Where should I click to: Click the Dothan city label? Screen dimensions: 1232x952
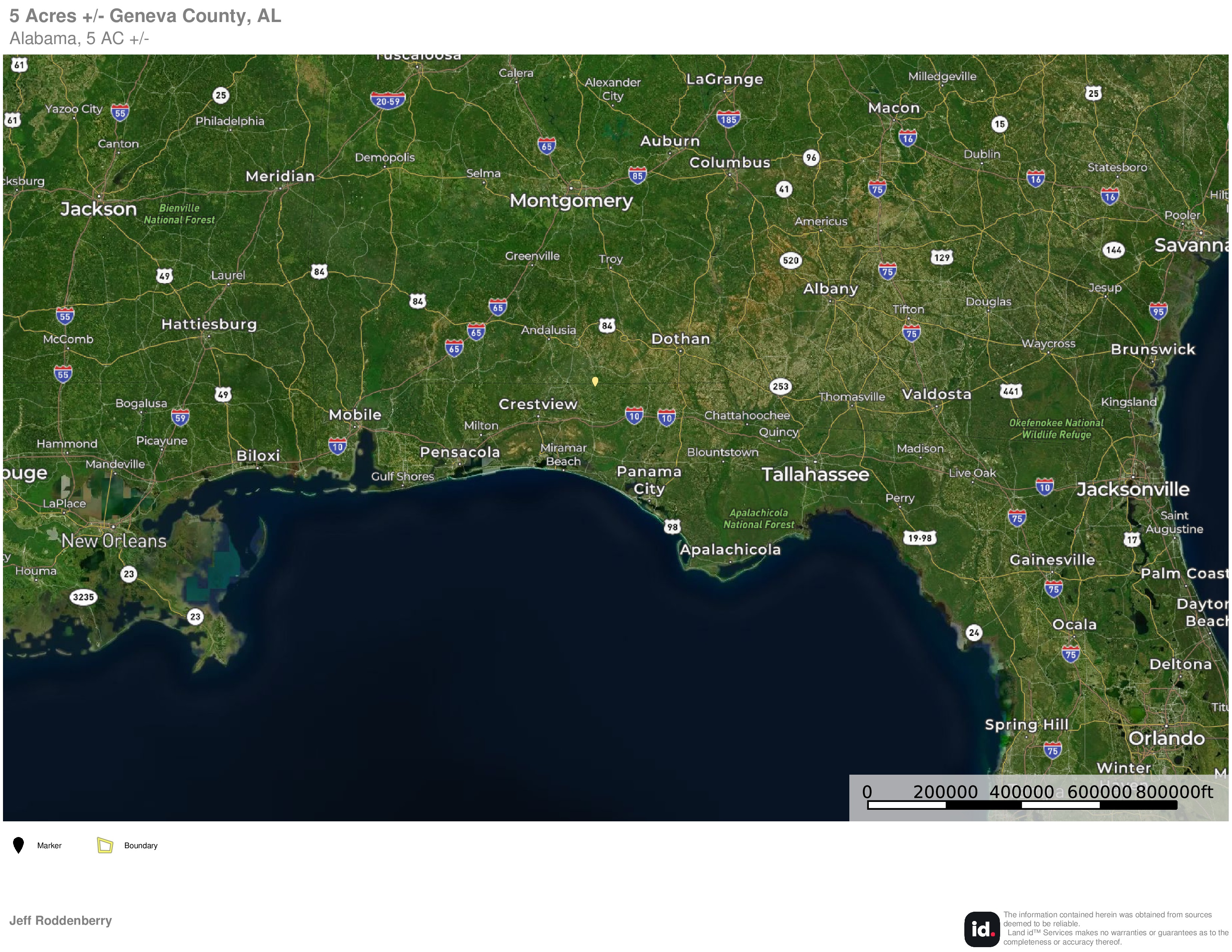pos(680,339)
